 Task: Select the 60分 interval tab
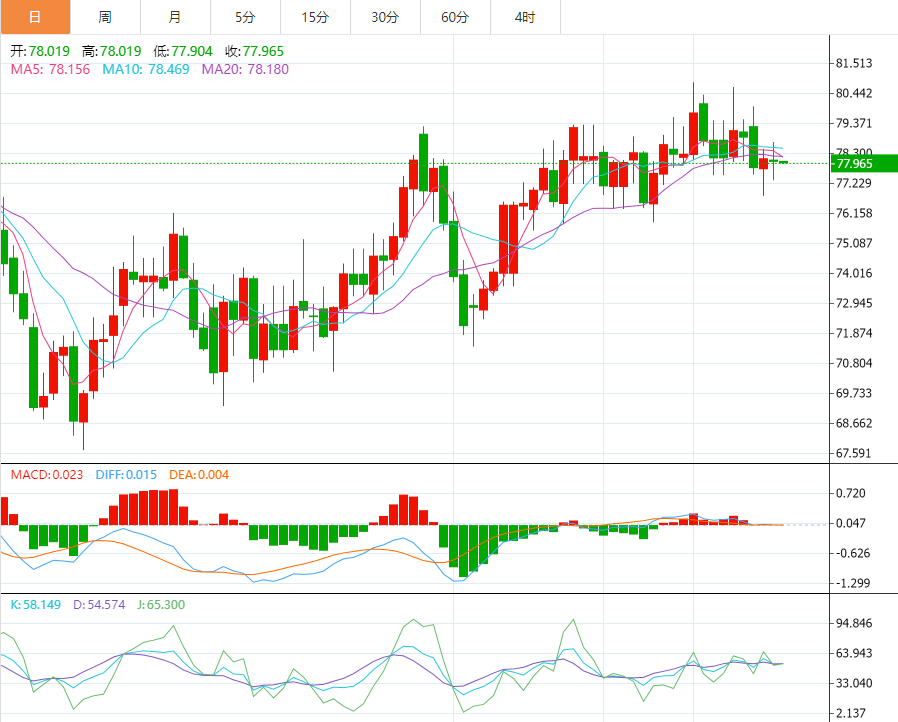click(455, 17)
